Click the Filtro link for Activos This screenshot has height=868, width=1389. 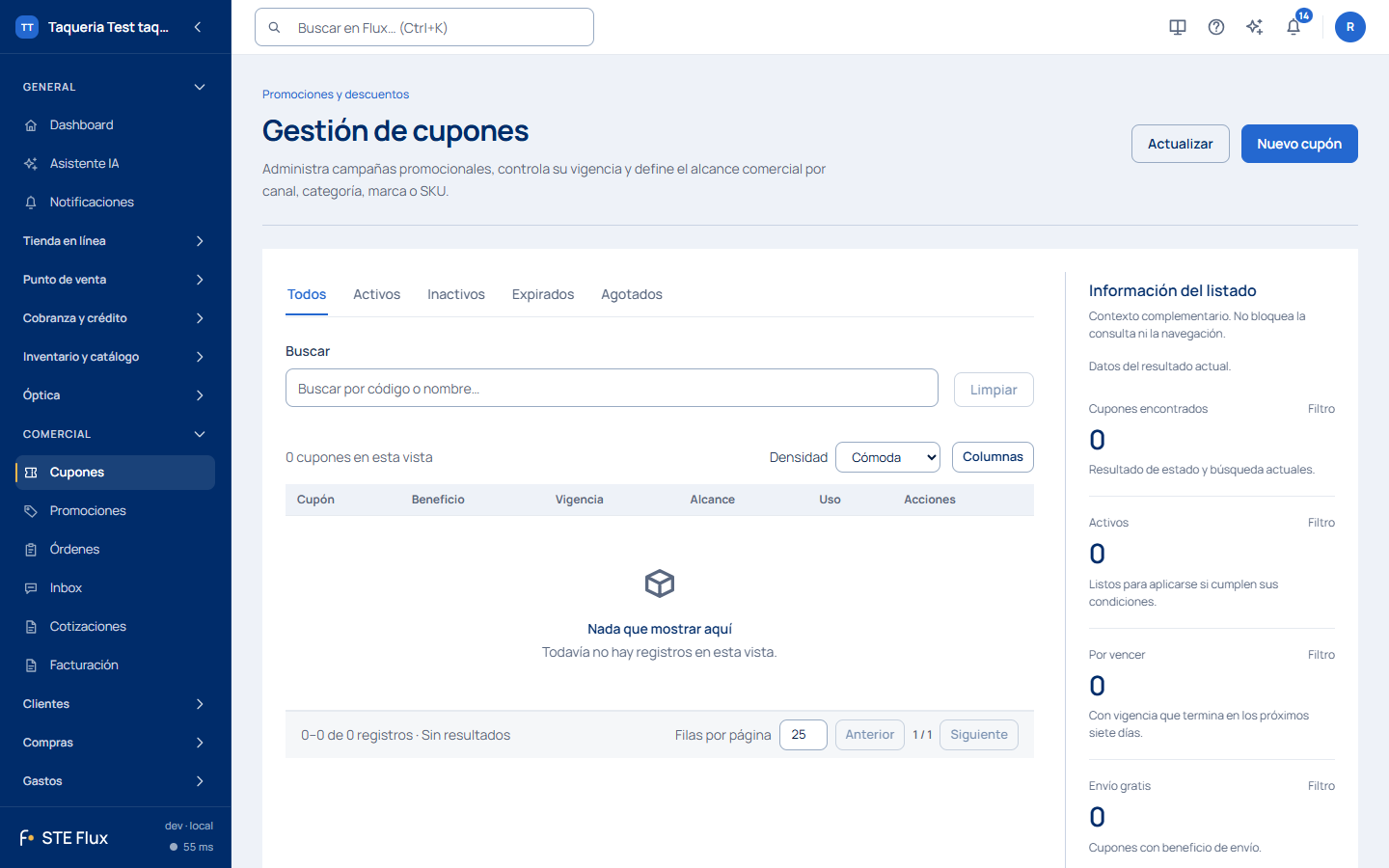click(x=1321, y=523)
